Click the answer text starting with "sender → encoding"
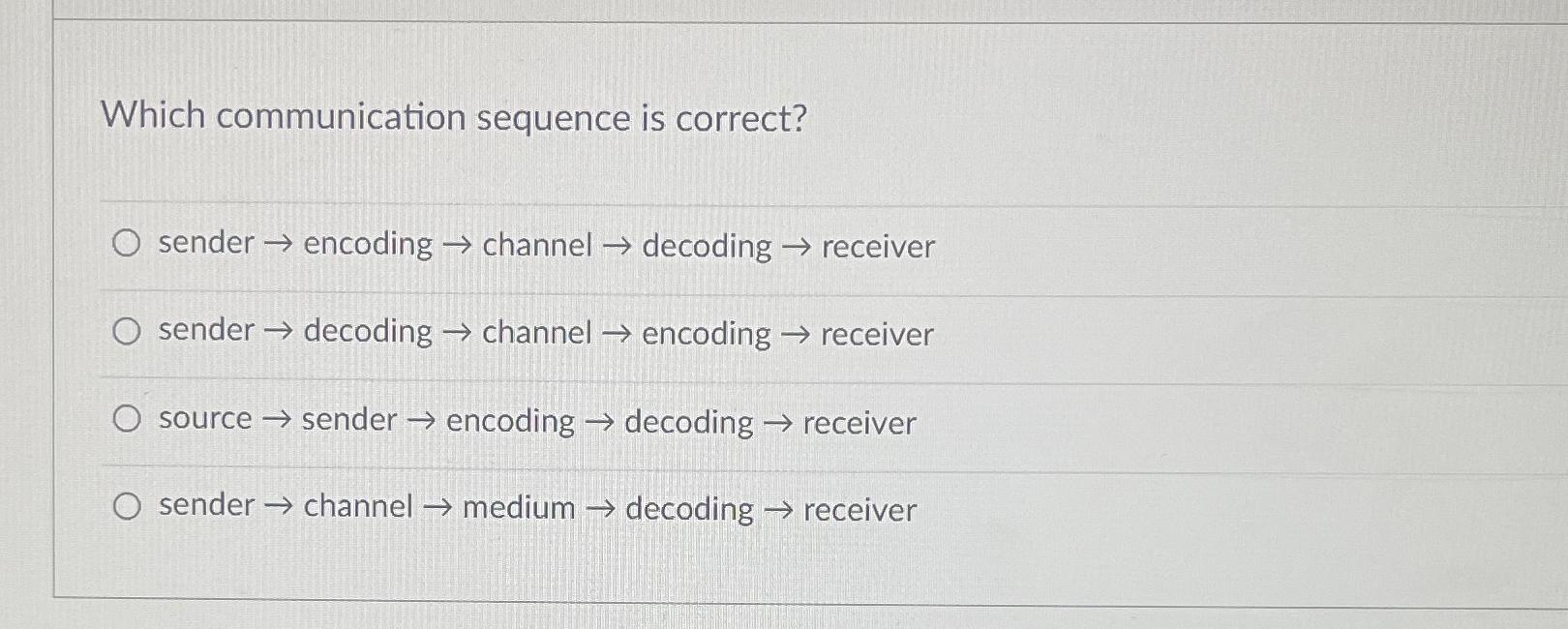This screenshot has height=629, width=1568. [542, 246]
